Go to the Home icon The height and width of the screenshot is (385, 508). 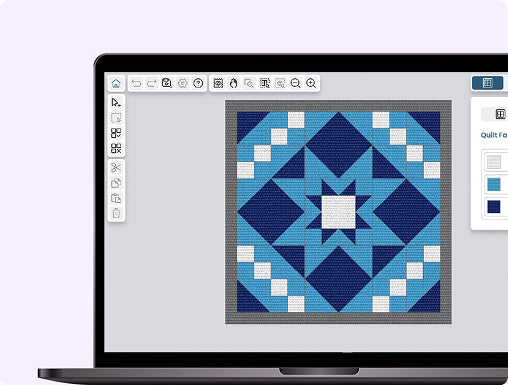tap(116, 83)
